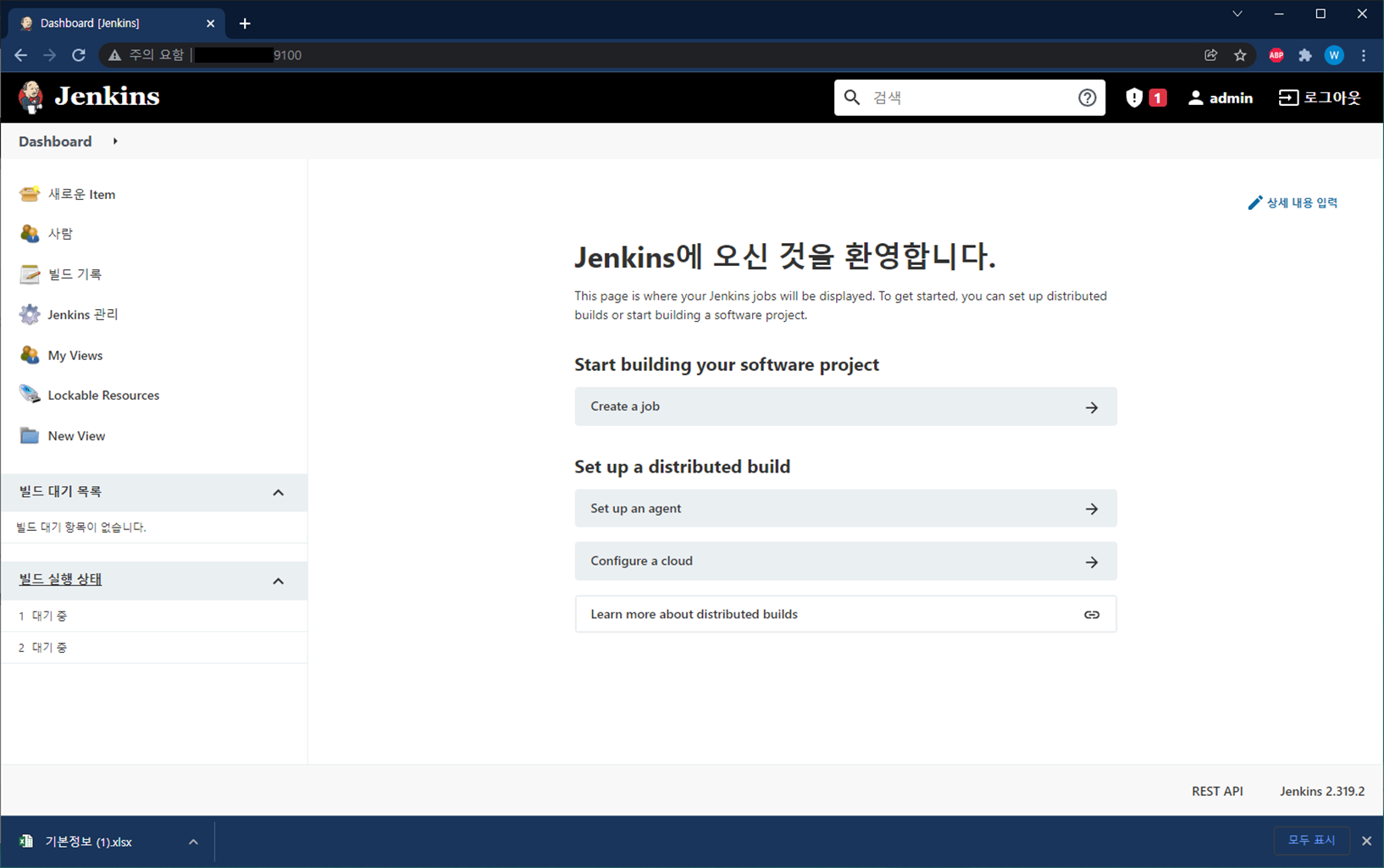Open the REST API footer link
The image size is (1384, 868).
pos(1217,791)
